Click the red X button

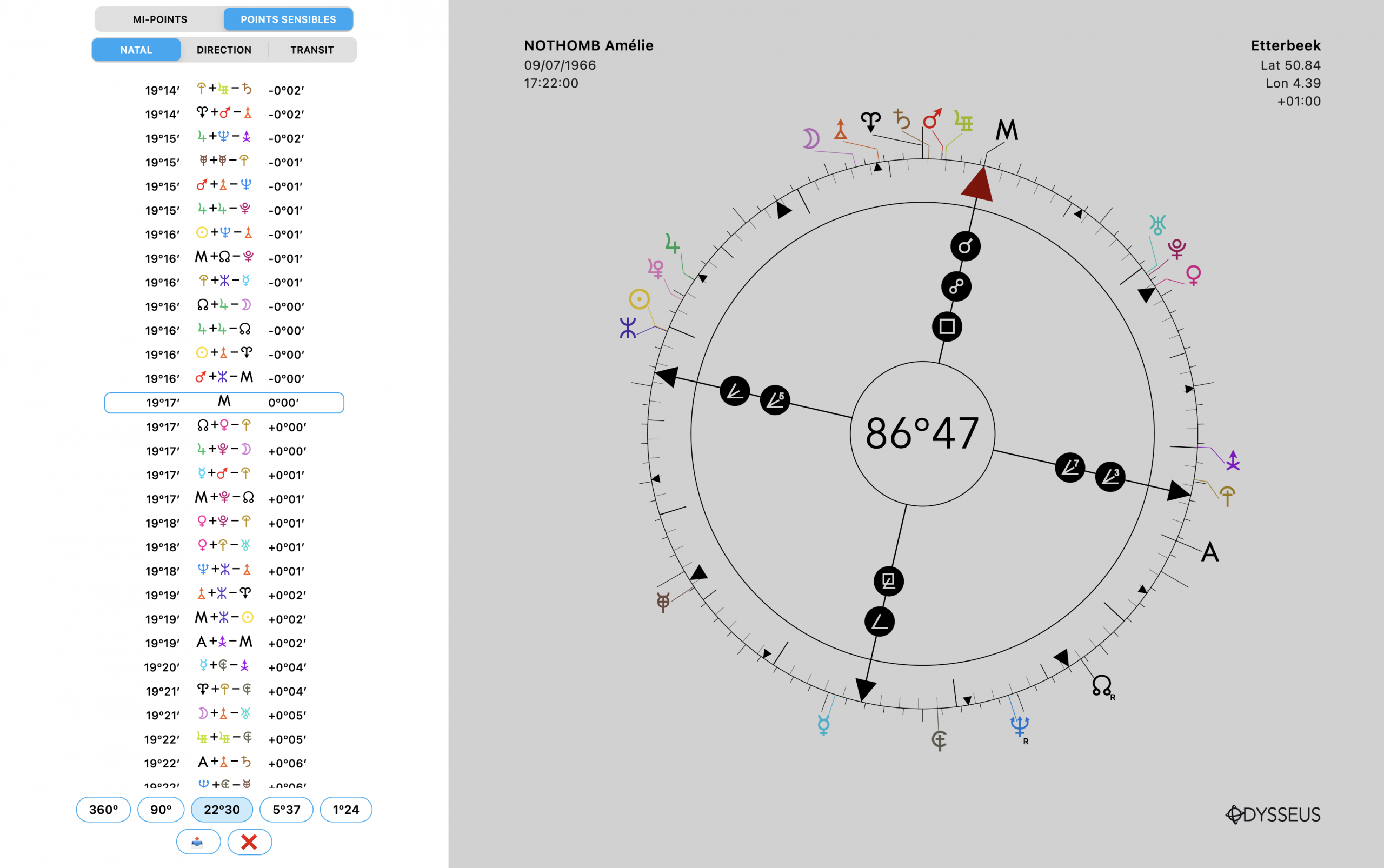coord(249,842)
